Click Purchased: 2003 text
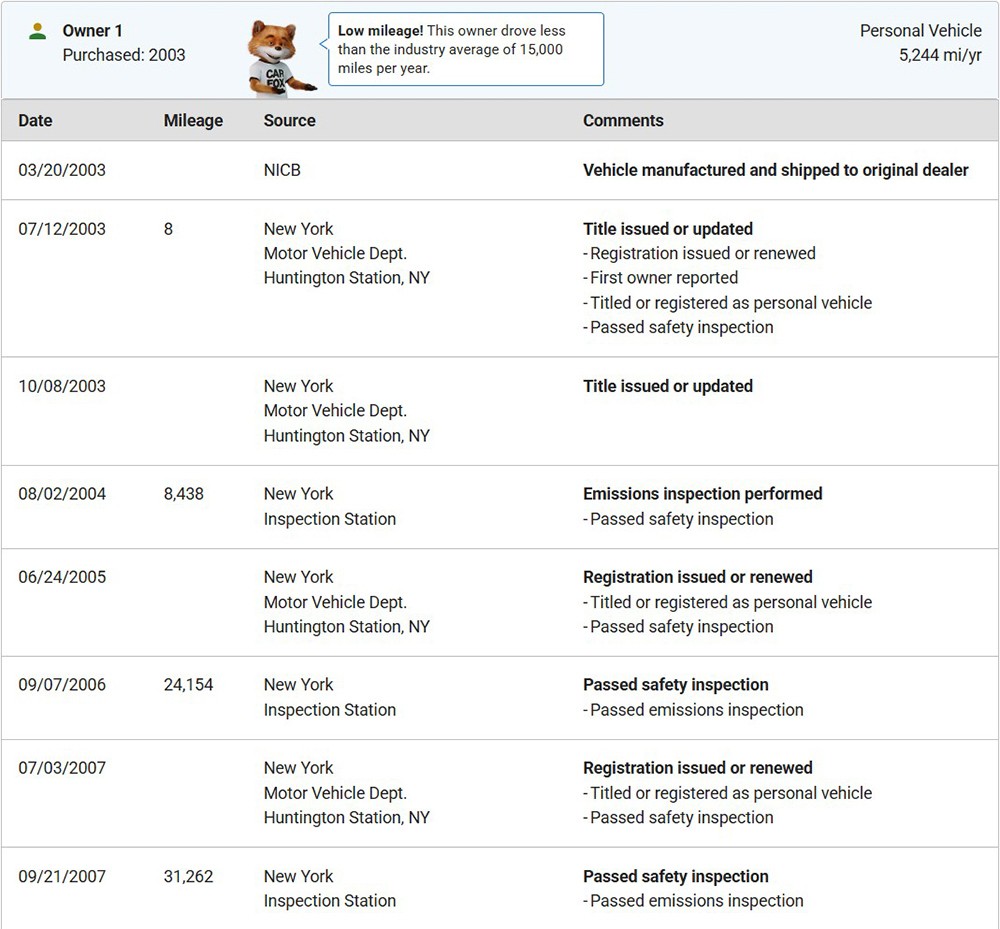Screen dimensions: 1000x929 pos(124,55)
